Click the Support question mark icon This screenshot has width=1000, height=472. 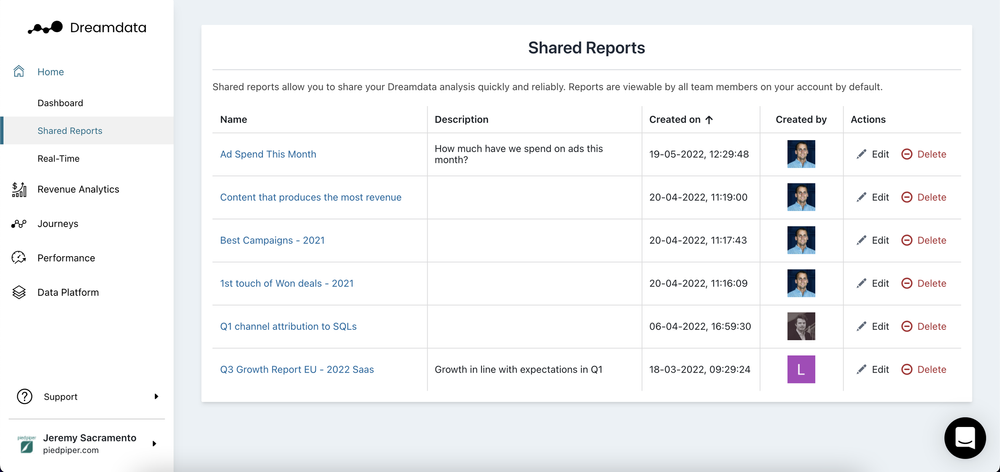pyautogui.click(x=24, y=397)
